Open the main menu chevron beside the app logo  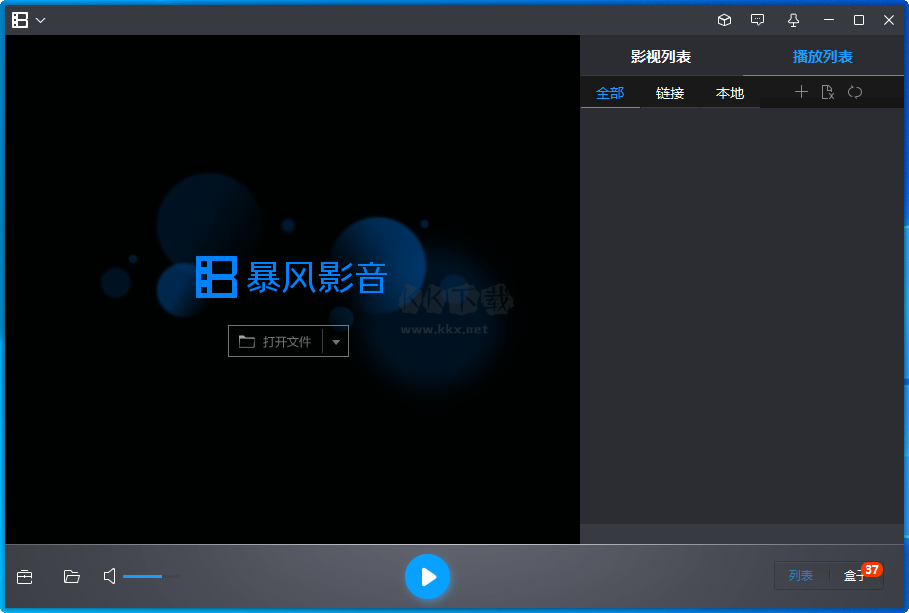(x=41, y=19)
